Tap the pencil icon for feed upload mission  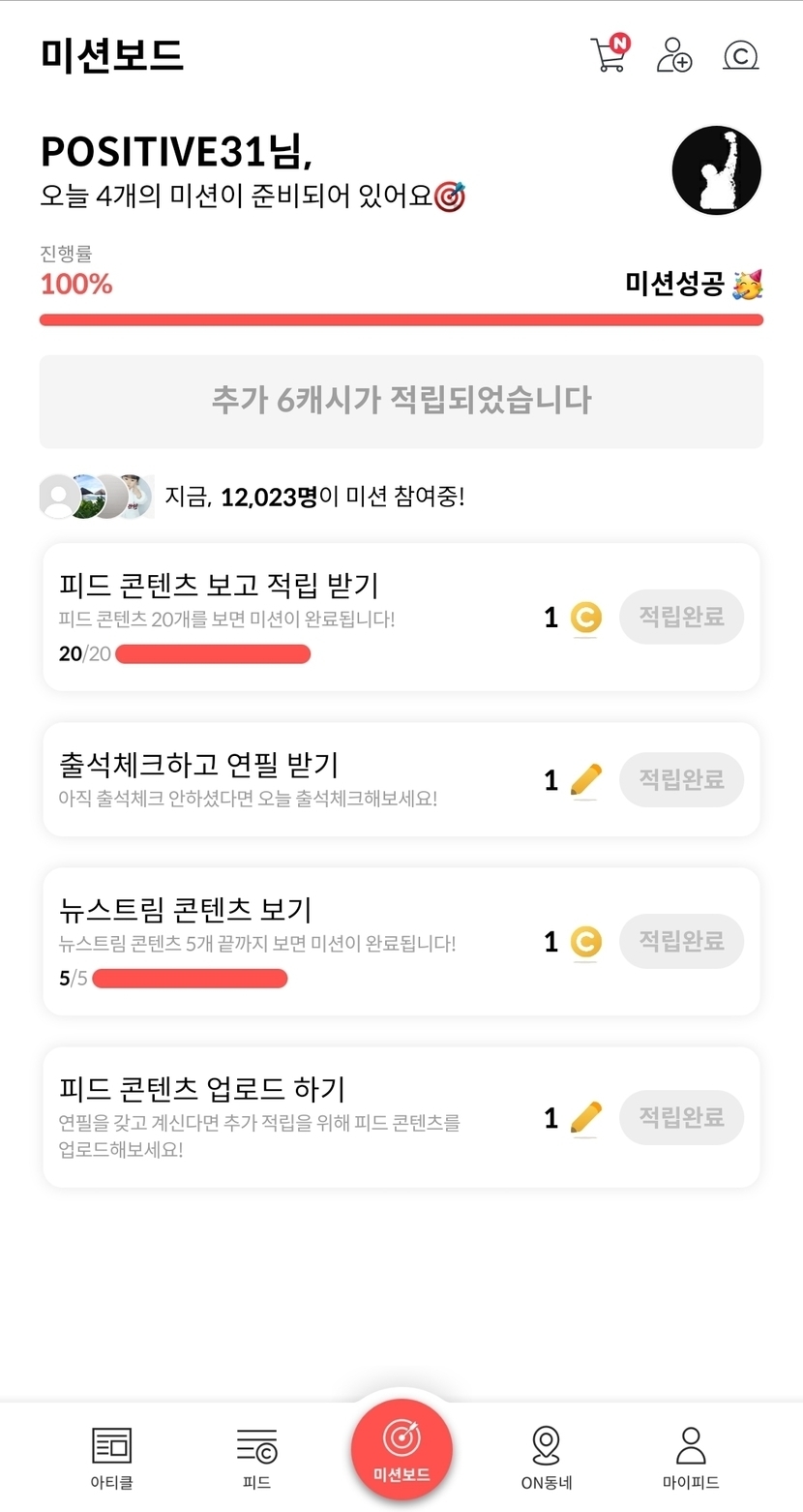pos(585,1118)
